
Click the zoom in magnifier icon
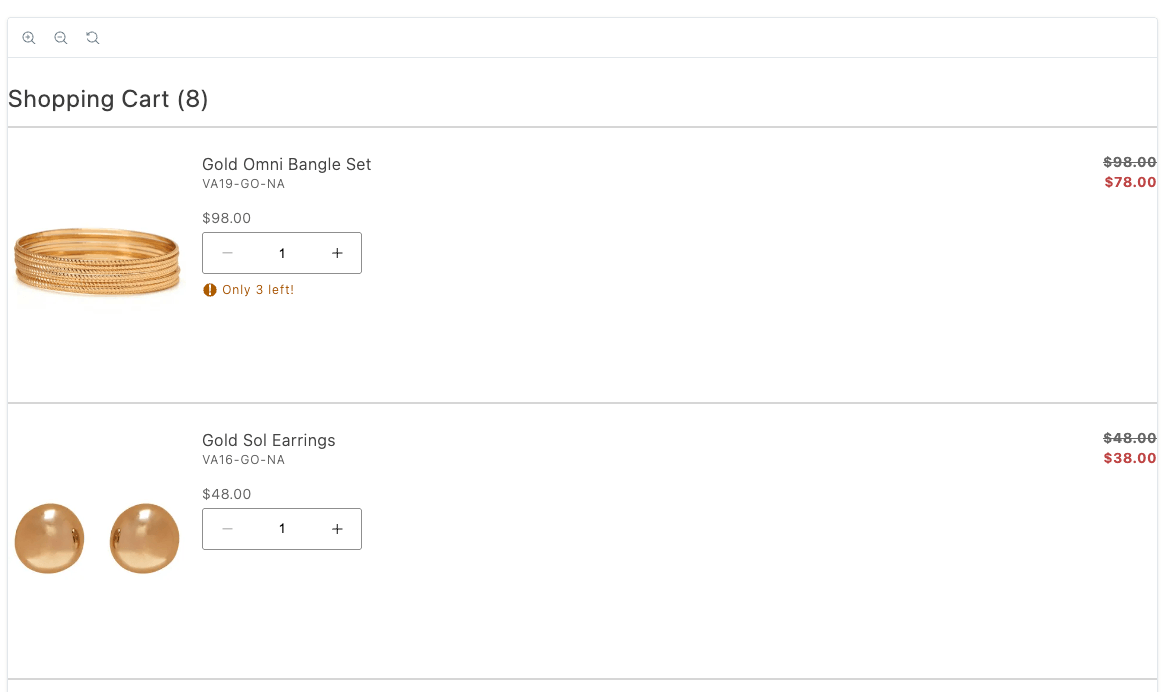pyautogui.click(x=29, y=38)
